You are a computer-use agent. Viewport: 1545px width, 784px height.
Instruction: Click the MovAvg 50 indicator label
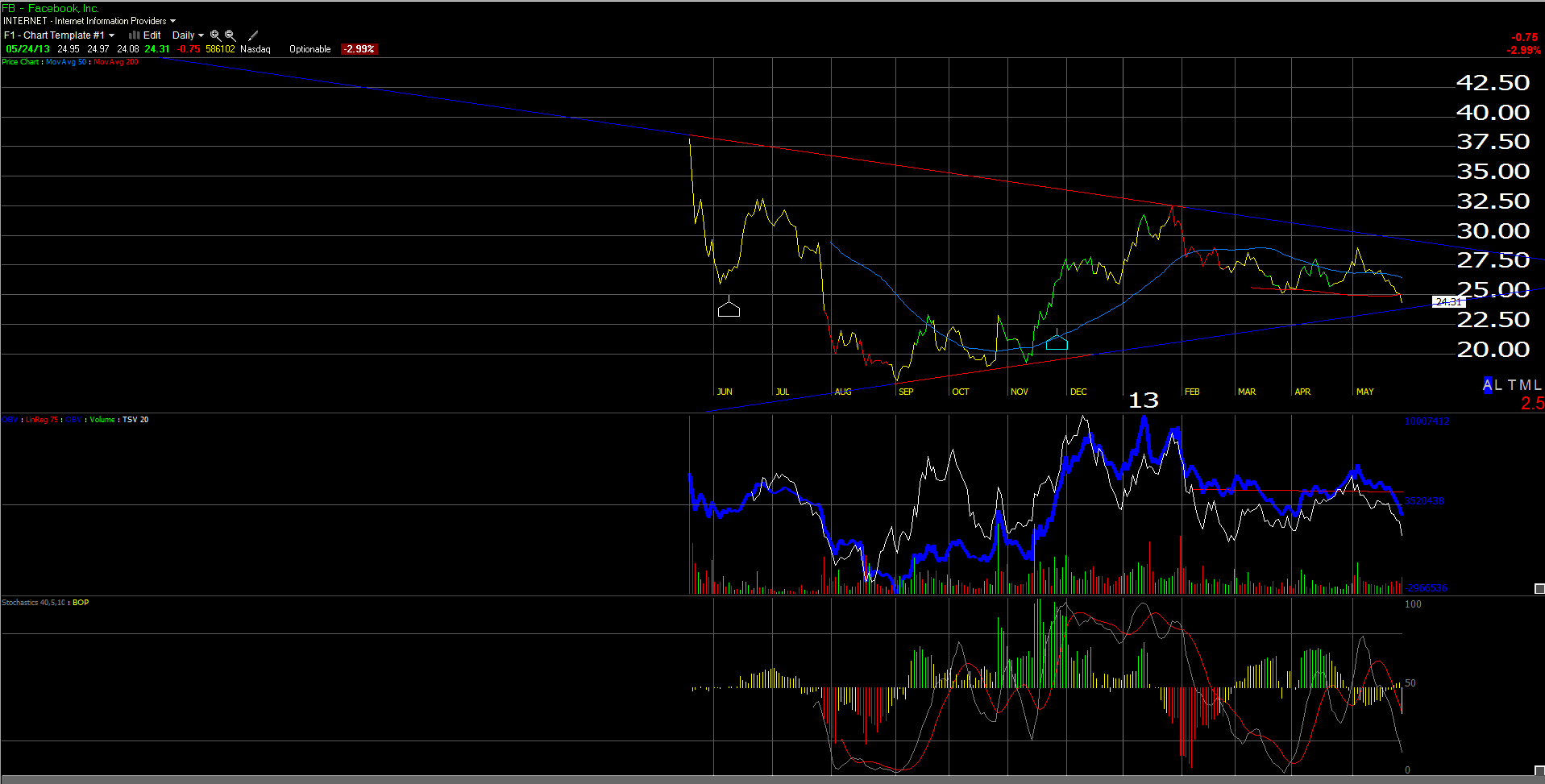coord(66,62)
